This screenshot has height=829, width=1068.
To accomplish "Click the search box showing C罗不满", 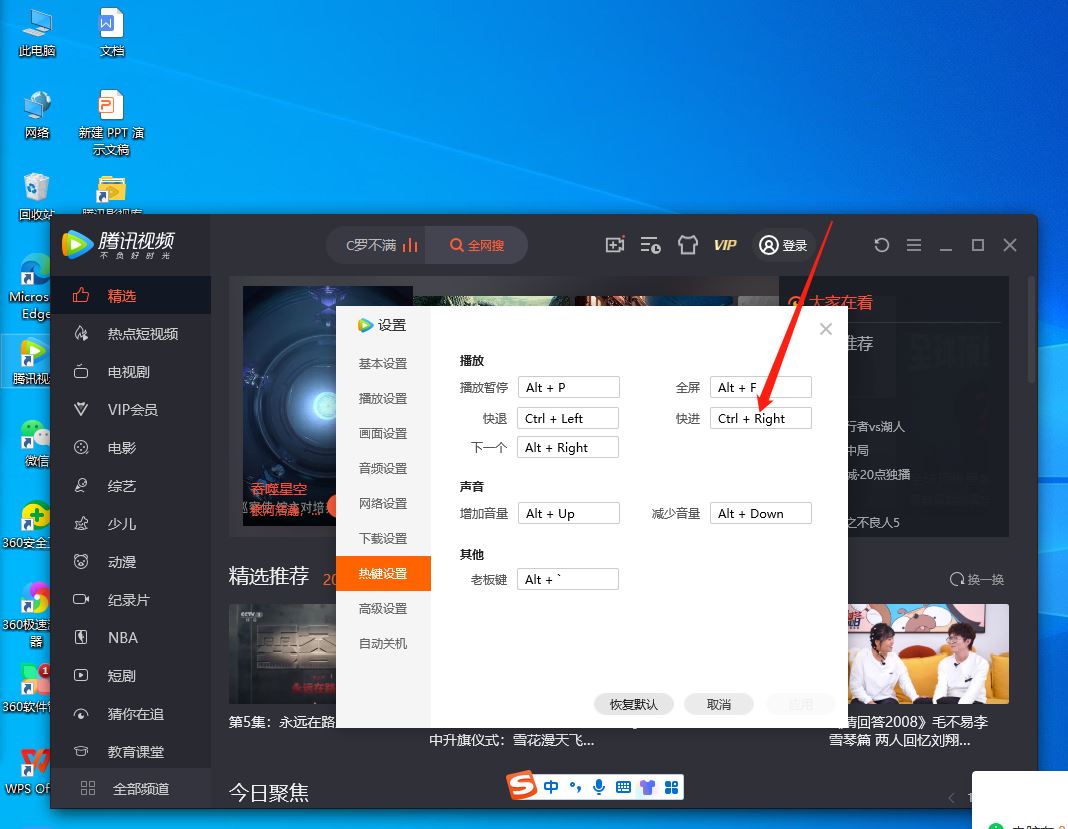I will point(377,245).
